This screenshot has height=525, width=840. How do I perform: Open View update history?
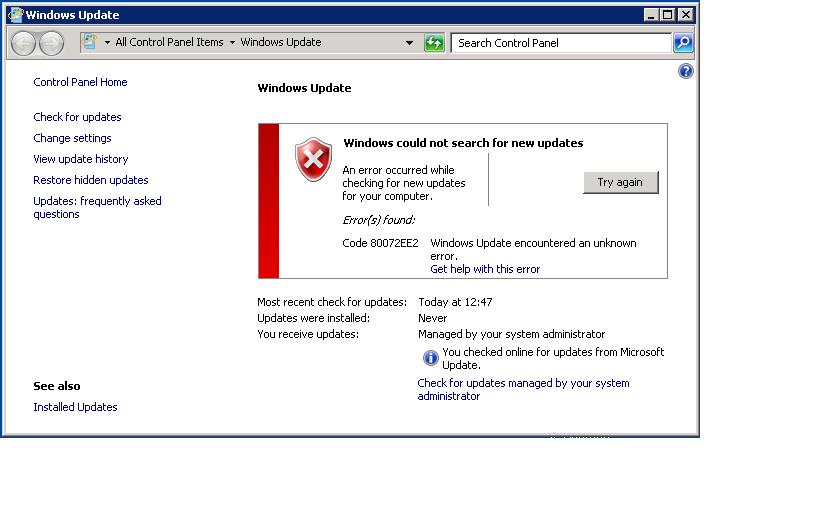pyautogui.click(x=81, y=159)
